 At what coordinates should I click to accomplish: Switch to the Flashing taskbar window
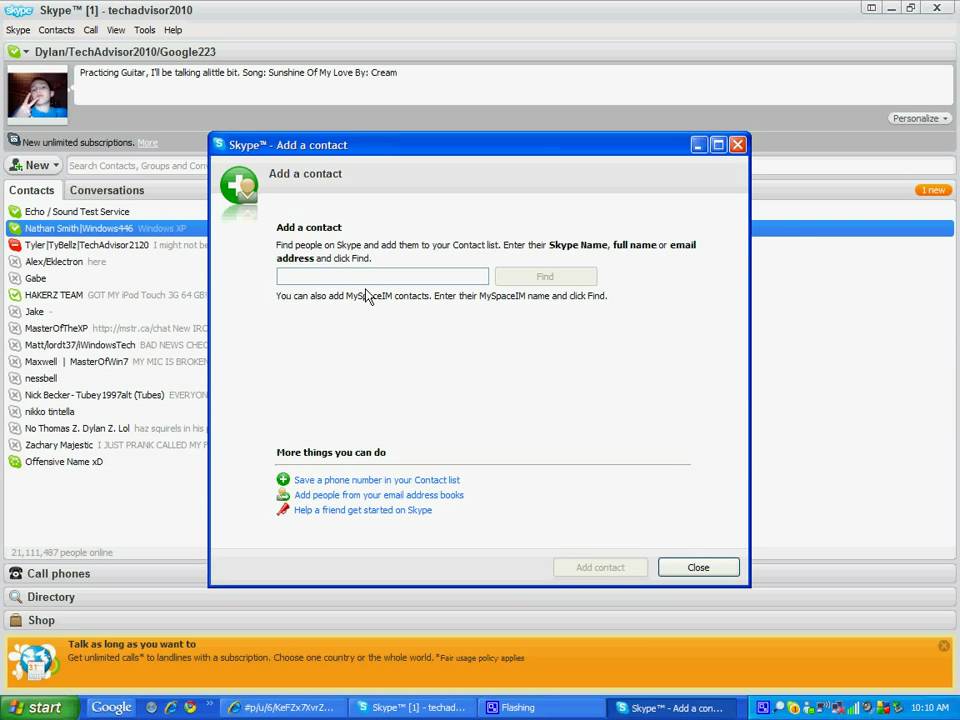(540, 708)
